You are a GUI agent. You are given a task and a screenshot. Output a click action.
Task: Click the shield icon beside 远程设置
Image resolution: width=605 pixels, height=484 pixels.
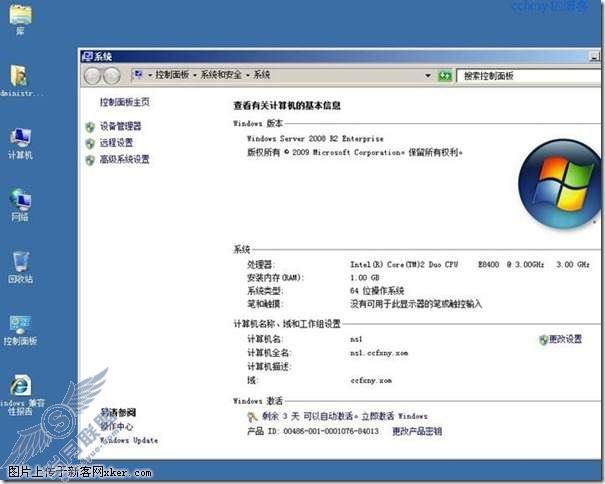[90, 144]
